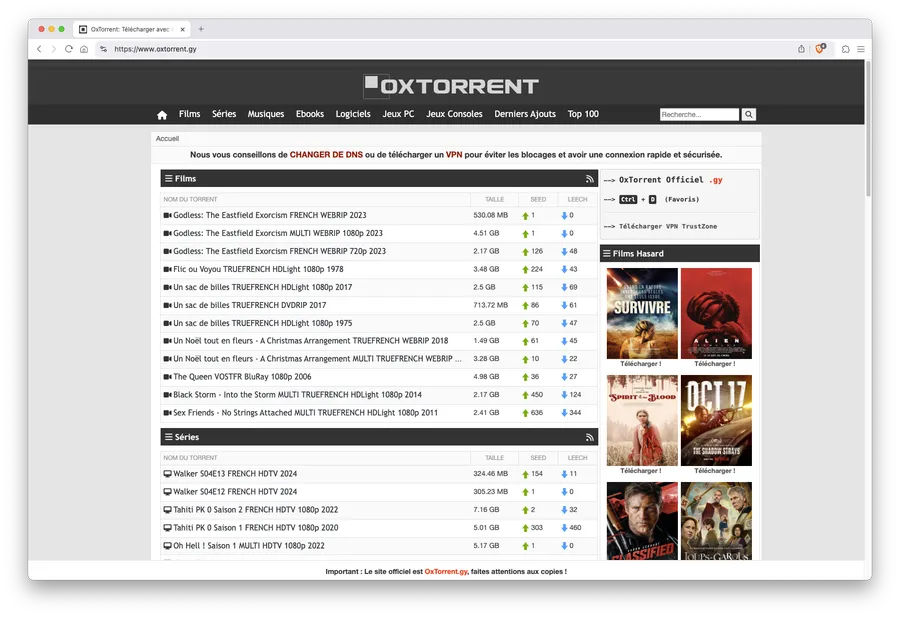The height and width of the screenshot is (617, 900).
Task: Open the Logiciels menu item
Action: 353,114
